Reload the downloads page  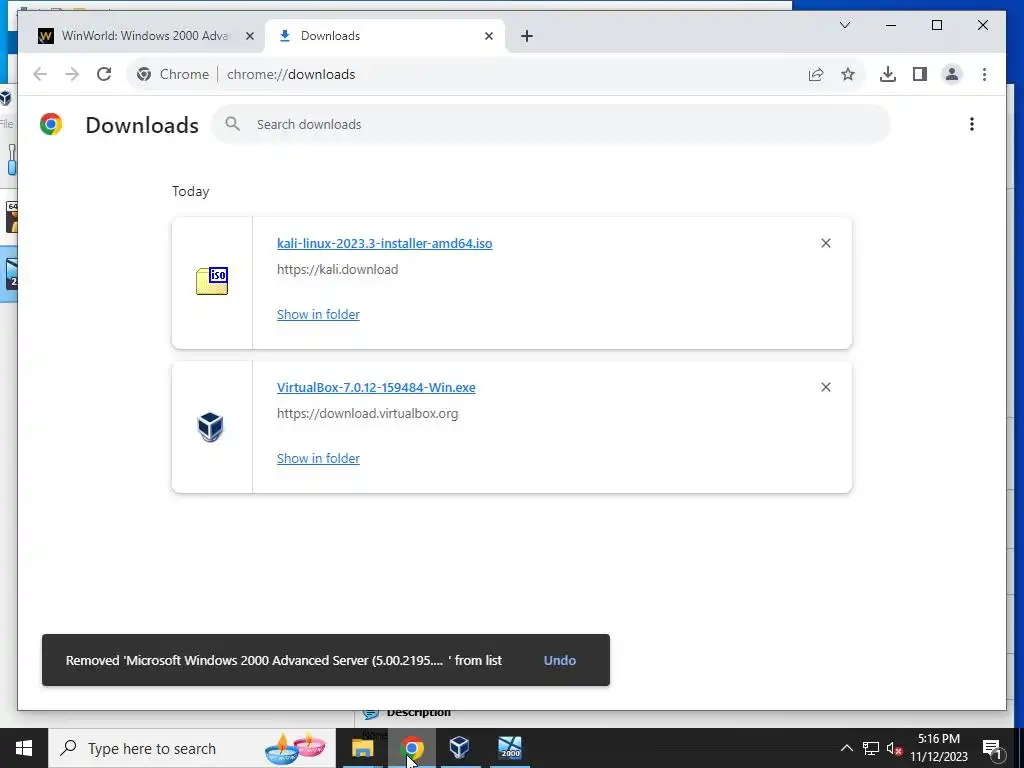(x=104, y=74)
